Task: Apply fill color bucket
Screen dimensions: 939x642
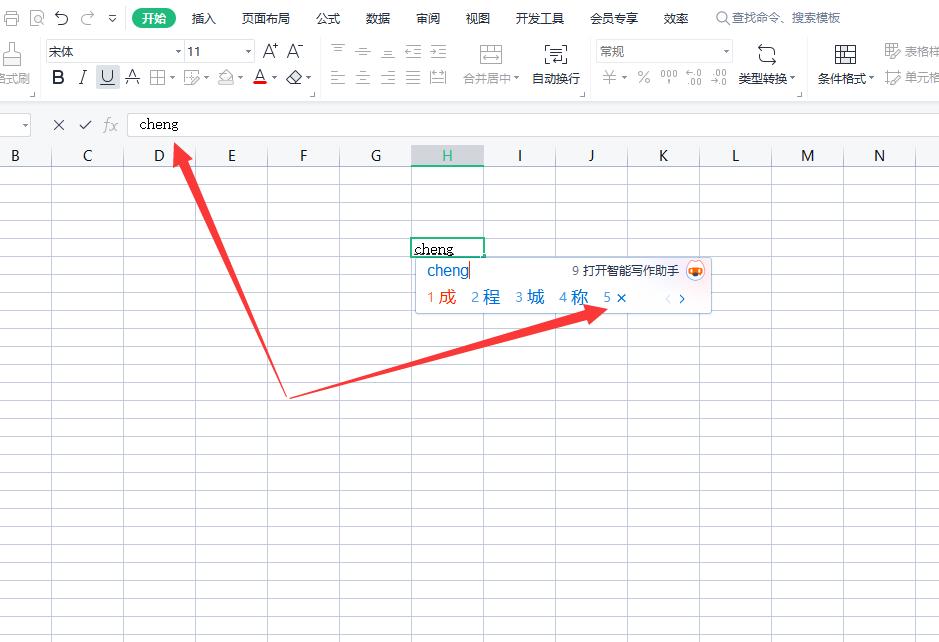Action: [x=226, y=77]
